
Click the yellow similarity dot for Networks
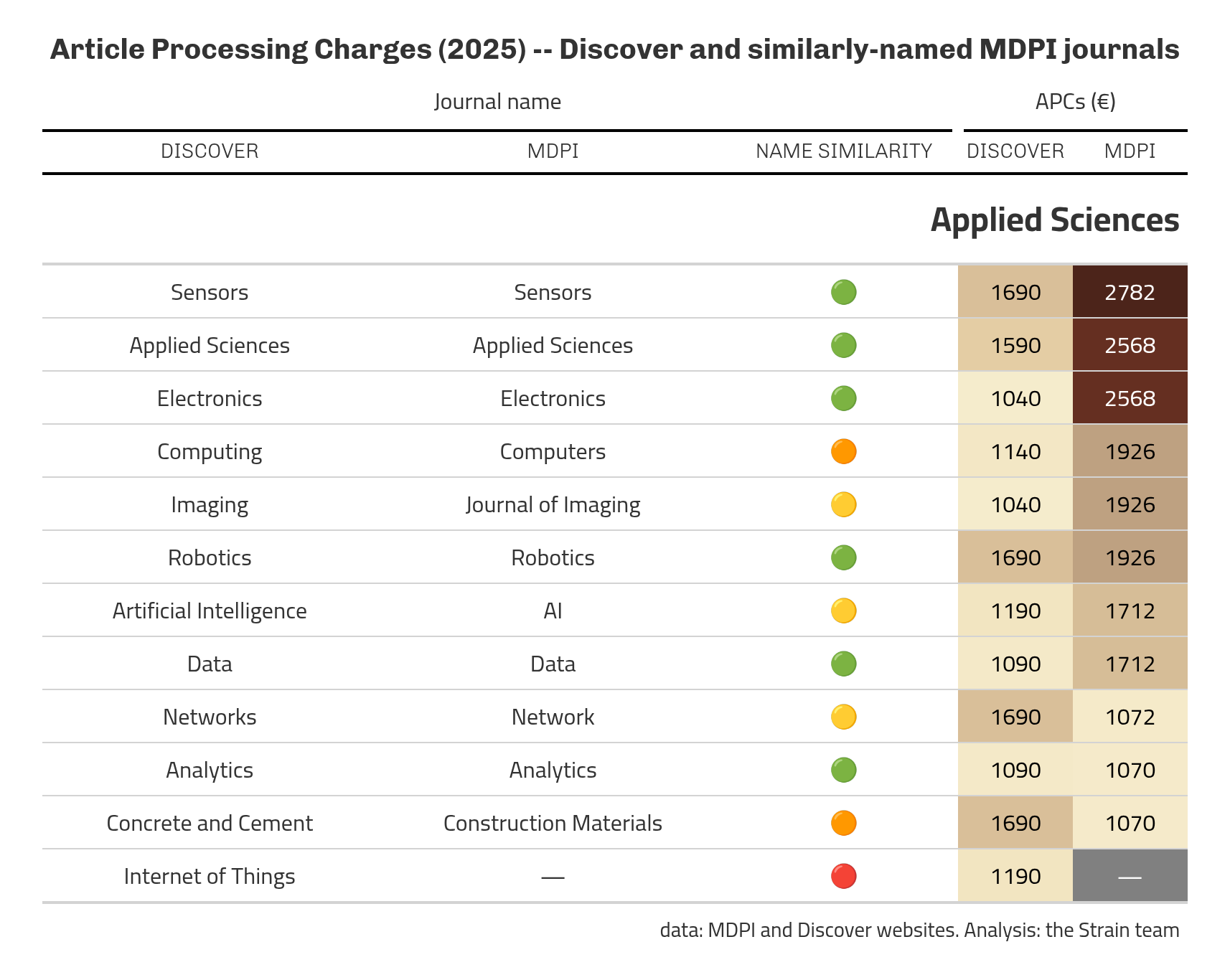click(843, 717)
